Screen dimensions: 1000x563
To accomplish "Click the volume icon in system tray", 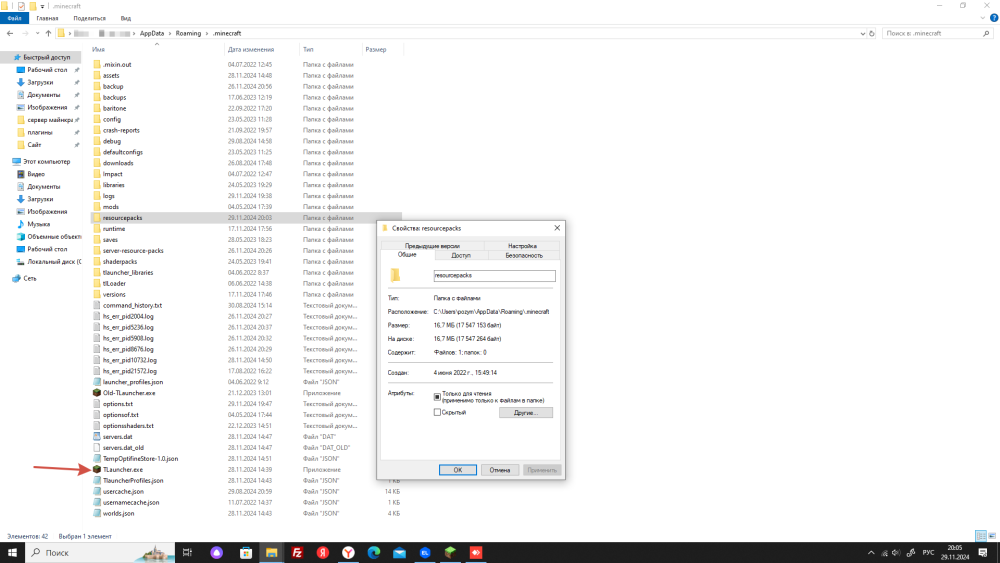I will (x=896, y=553).
